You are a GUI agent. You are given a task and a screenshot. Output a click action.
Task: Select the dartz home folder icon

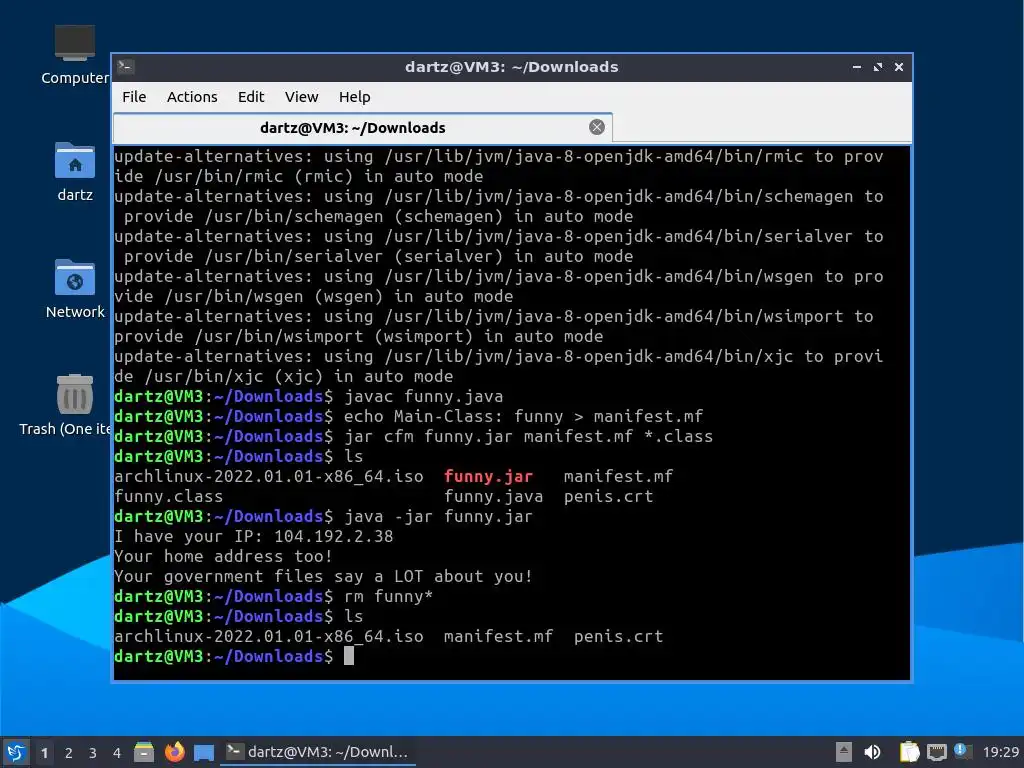point(74,172)
